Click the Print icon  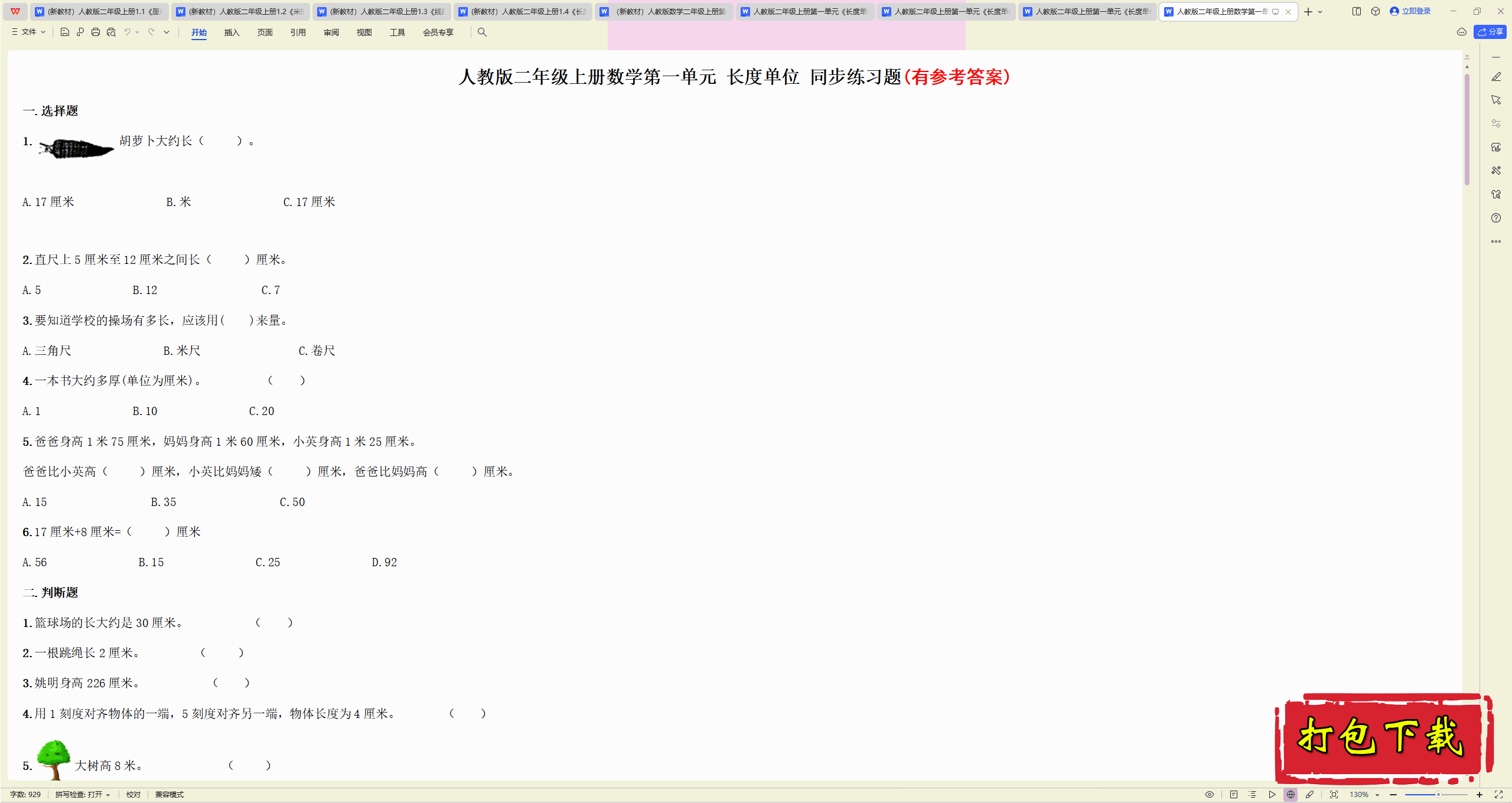[96, 32]
